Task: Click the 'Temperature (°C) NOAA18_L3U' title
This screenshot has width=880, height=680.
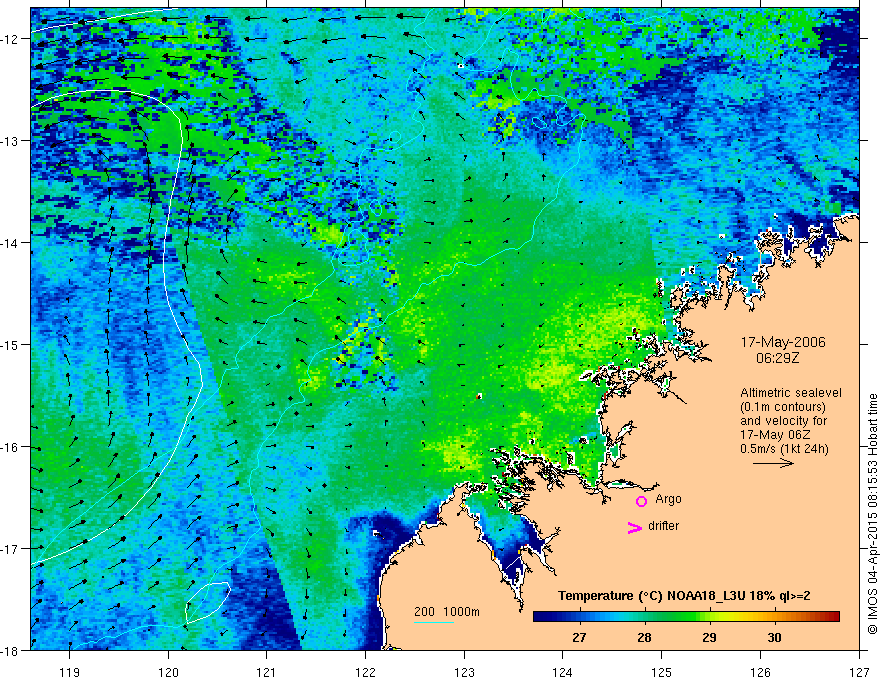Action: tap(652, 596)
